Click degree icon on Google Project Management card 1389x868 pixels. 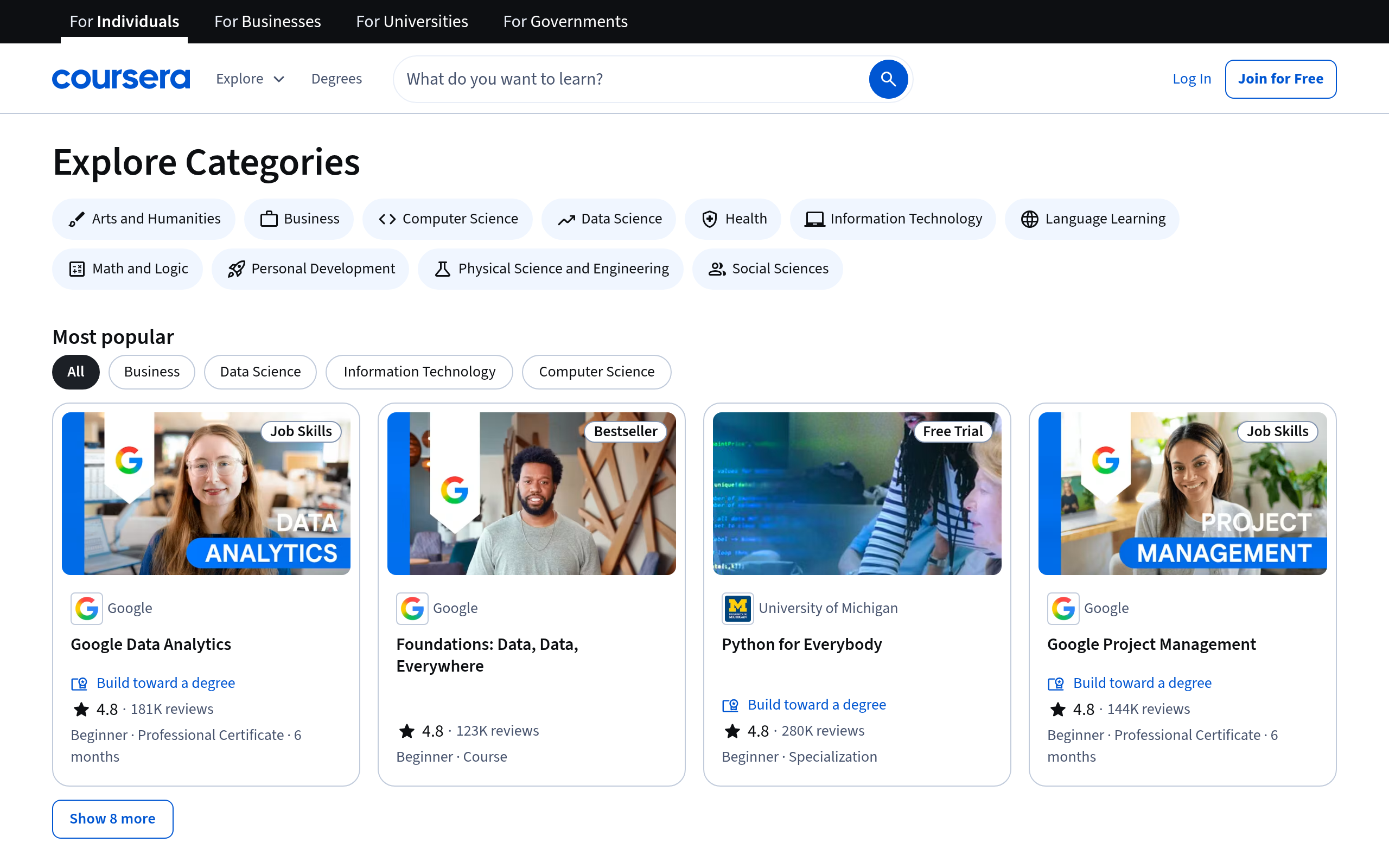pyautogui.click(x=1055, y=684)
